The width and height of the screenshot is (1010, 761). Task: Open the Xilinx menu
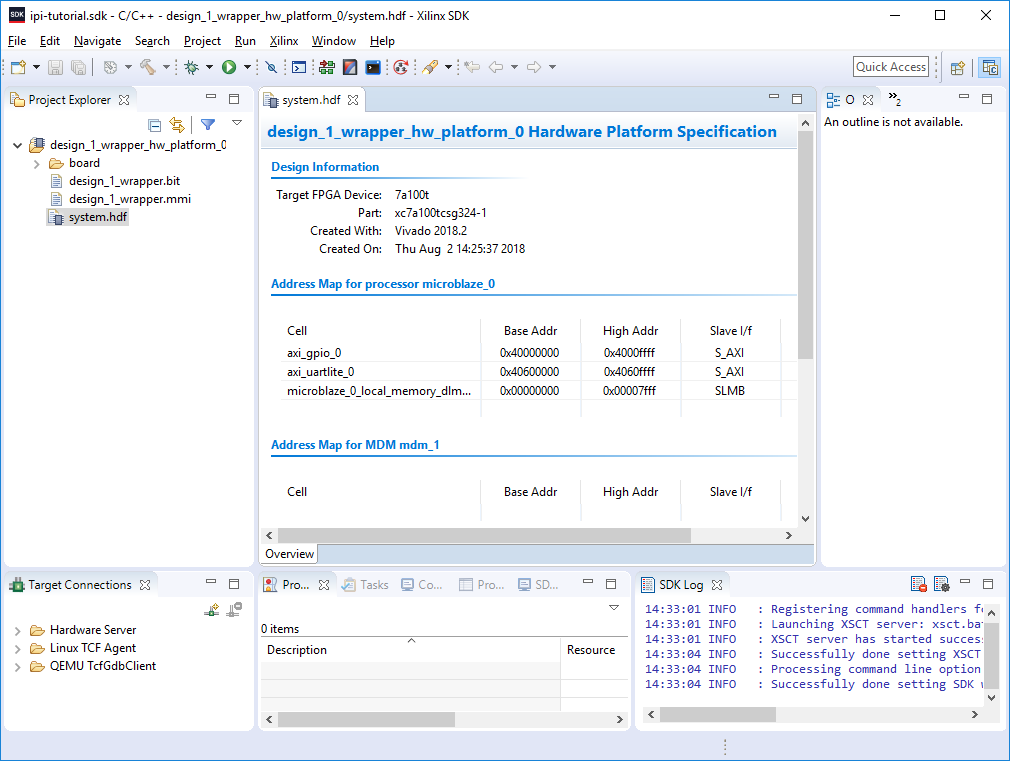(x=284, y=41)
